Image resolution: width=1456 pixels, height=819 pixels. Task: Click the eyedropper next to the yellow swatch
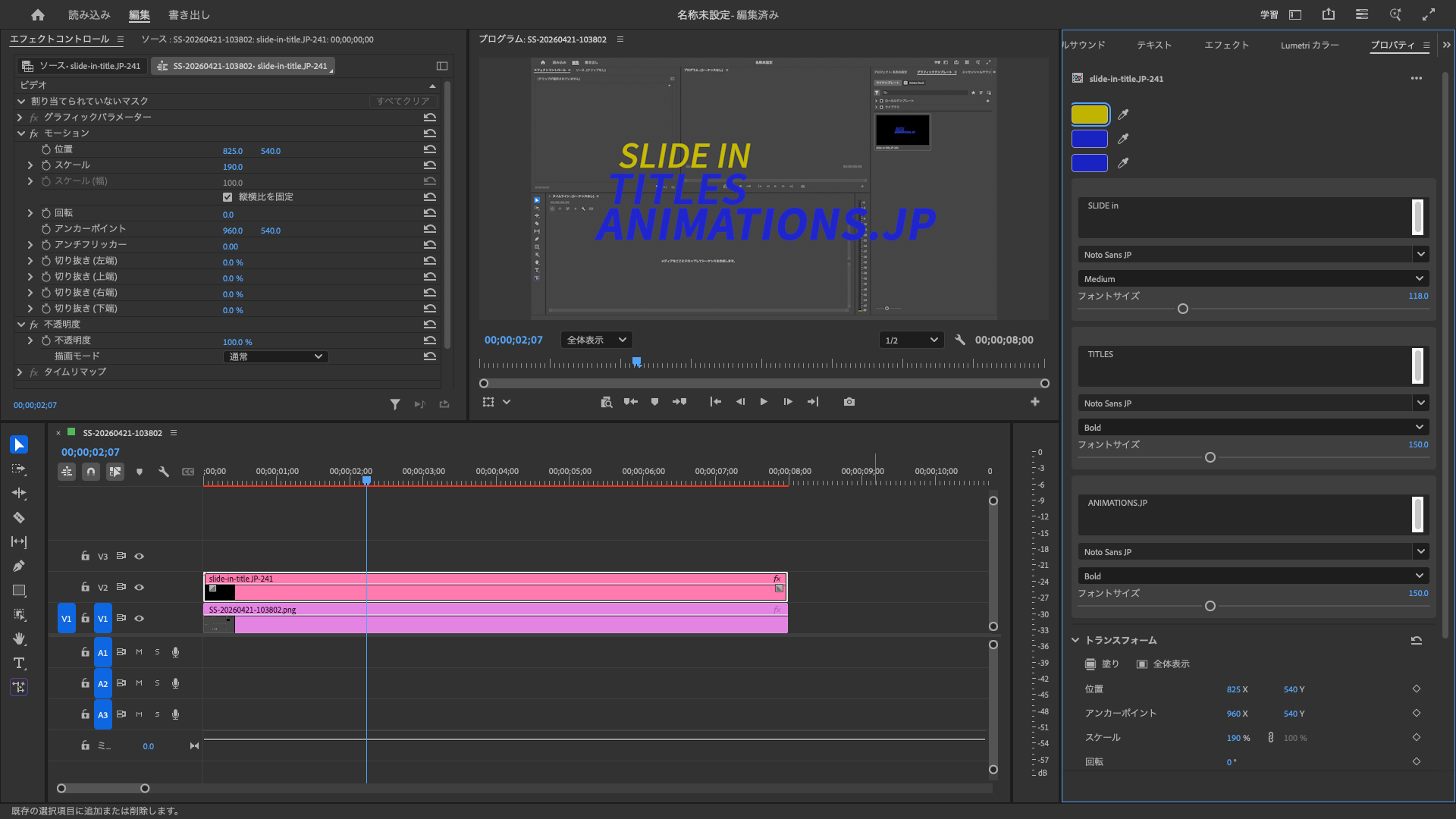pyautogui.click(x=1123, y=115)
